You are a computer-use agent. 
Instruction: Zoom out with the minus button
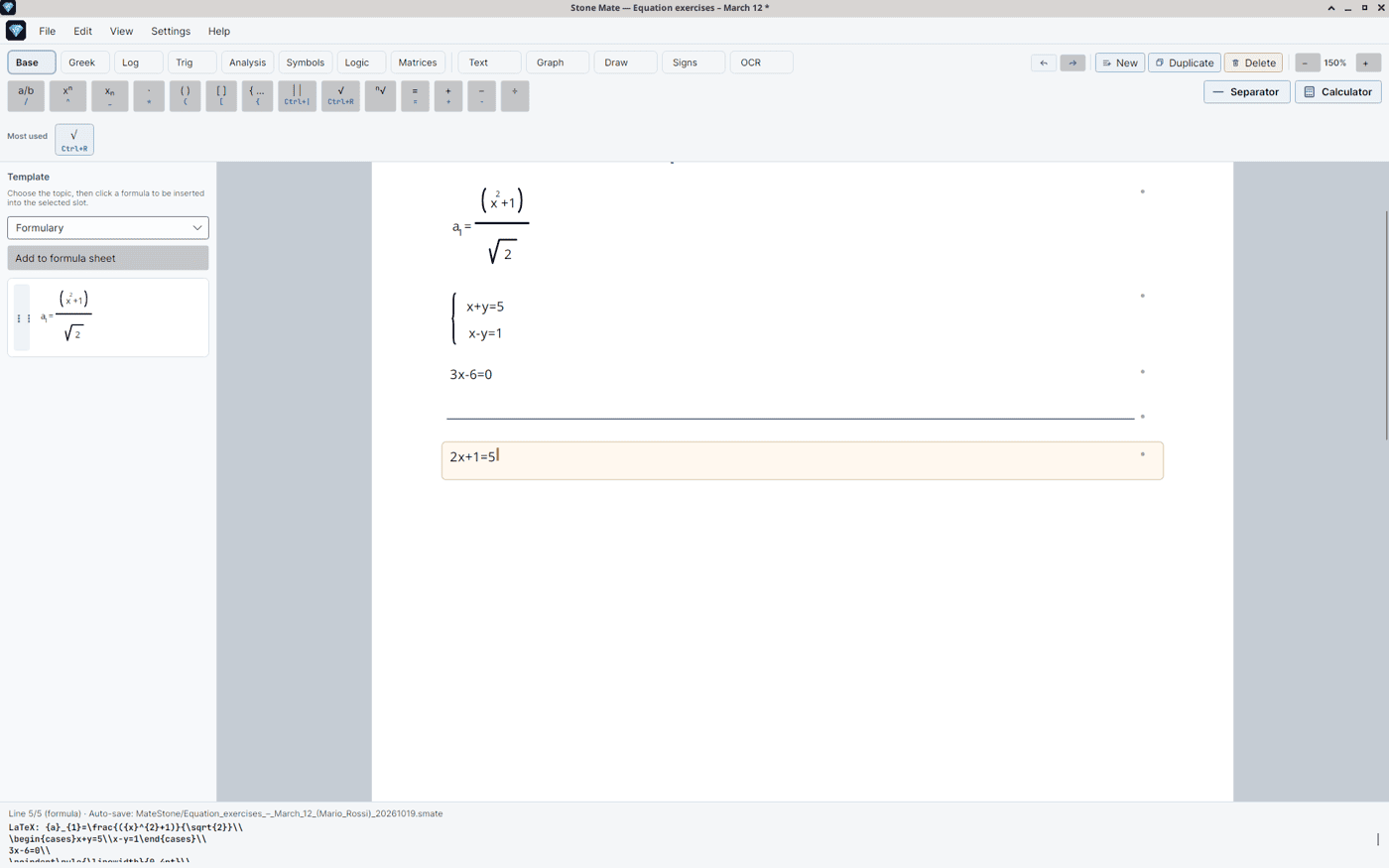pos(1306,62)
